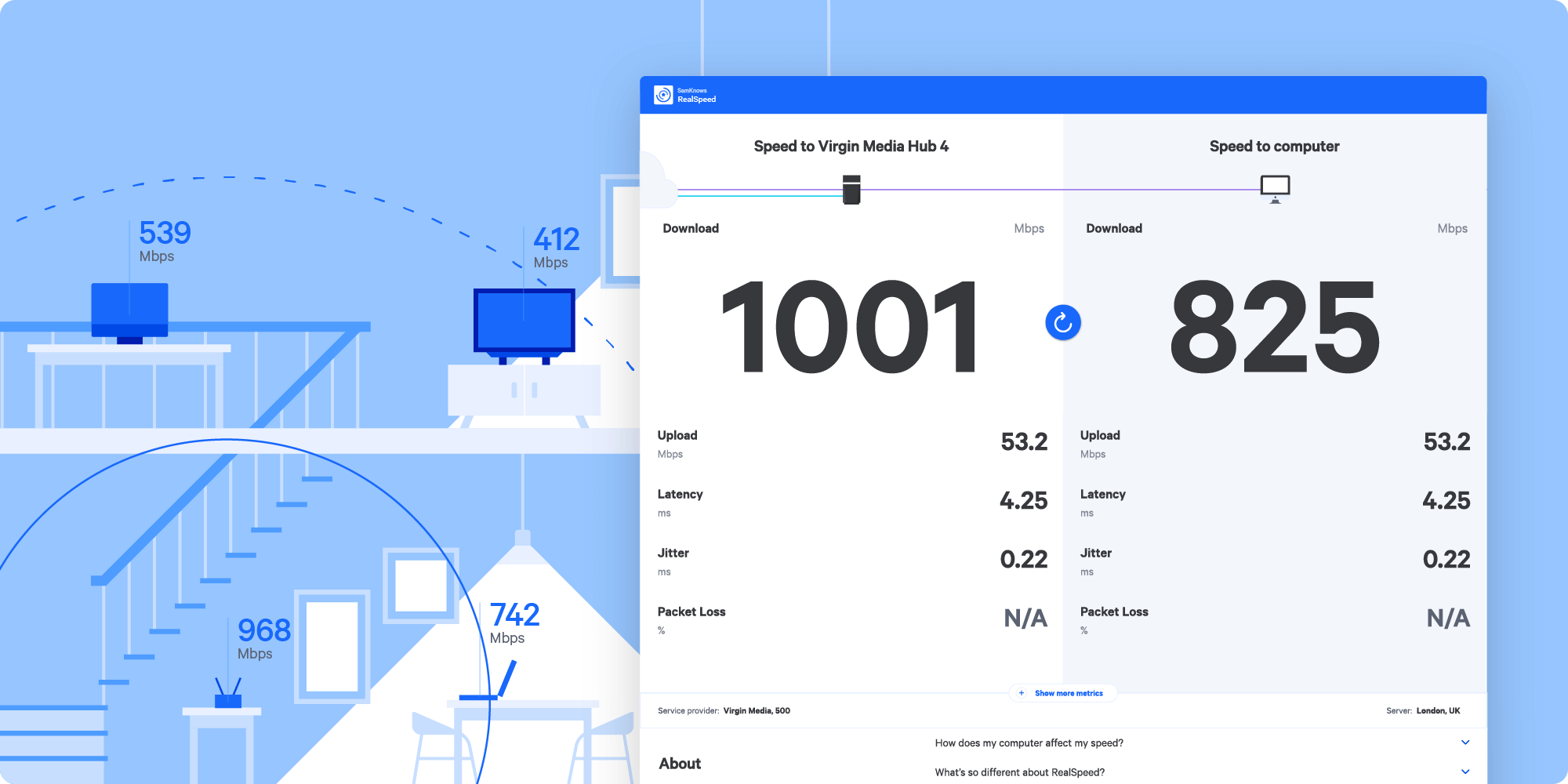The height and width of the screenshot is (784, 1568).
Task: Click the 'Virgin Media, 500' service provider text
Action: point(757,711)
